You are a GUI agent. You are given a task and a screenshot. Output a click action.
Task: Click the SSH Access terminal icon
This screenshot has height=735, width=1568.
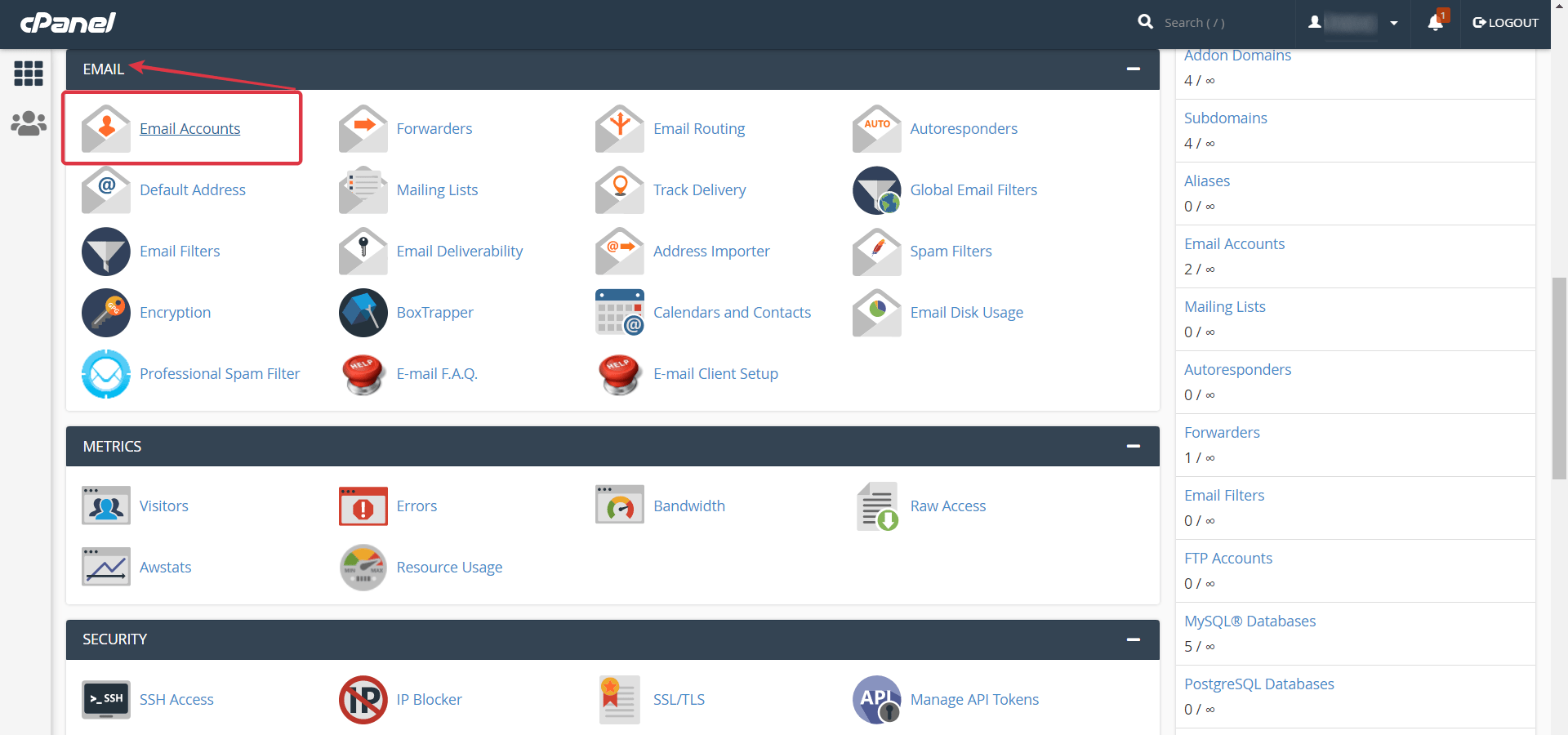click(x=106, y=700)
